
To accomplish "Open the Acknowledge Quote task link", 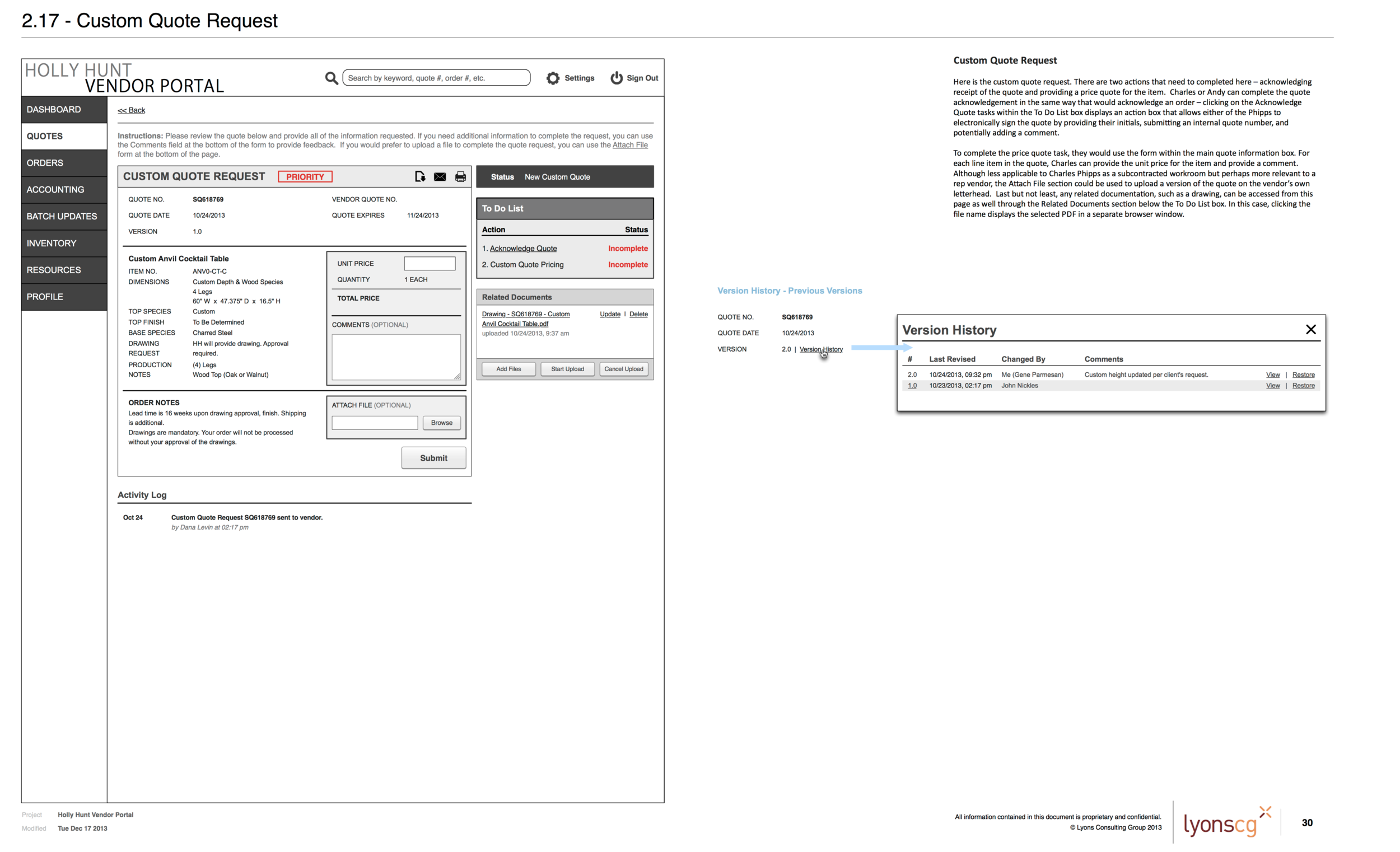I will coord(522,249).
